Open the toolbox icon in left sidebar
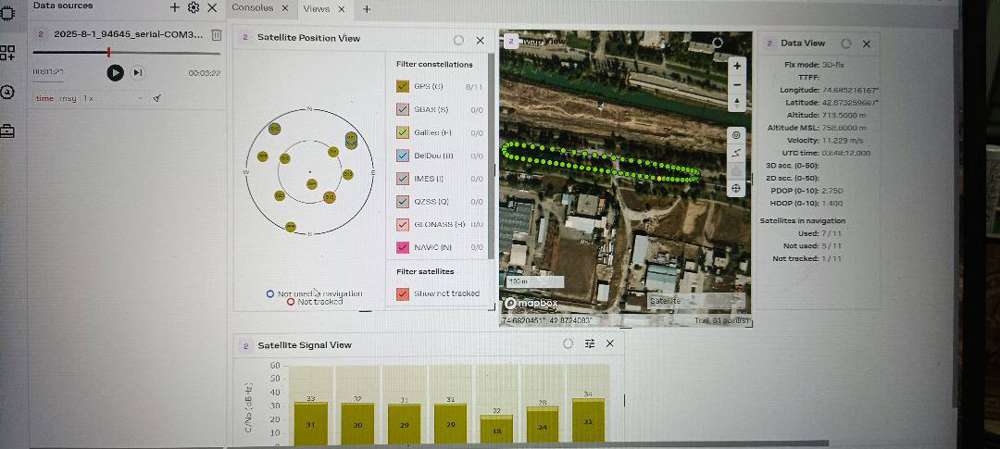 click(x=8, y=131)
